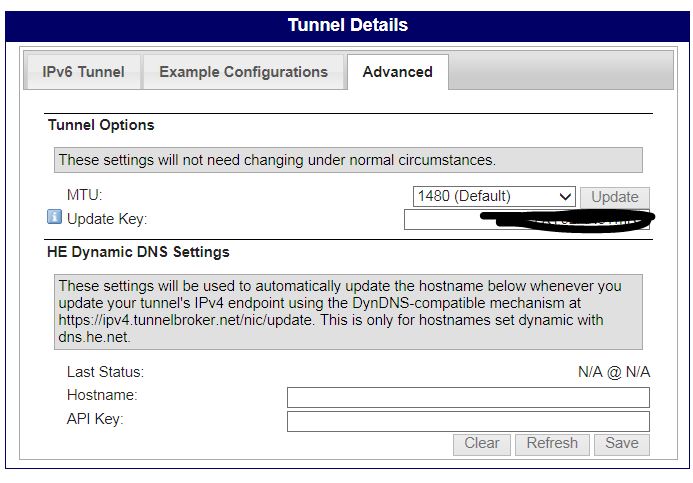Screen dimensions: 693x483
Task: Open the Example Configurations tab
Action: click(x=243, y=72)
